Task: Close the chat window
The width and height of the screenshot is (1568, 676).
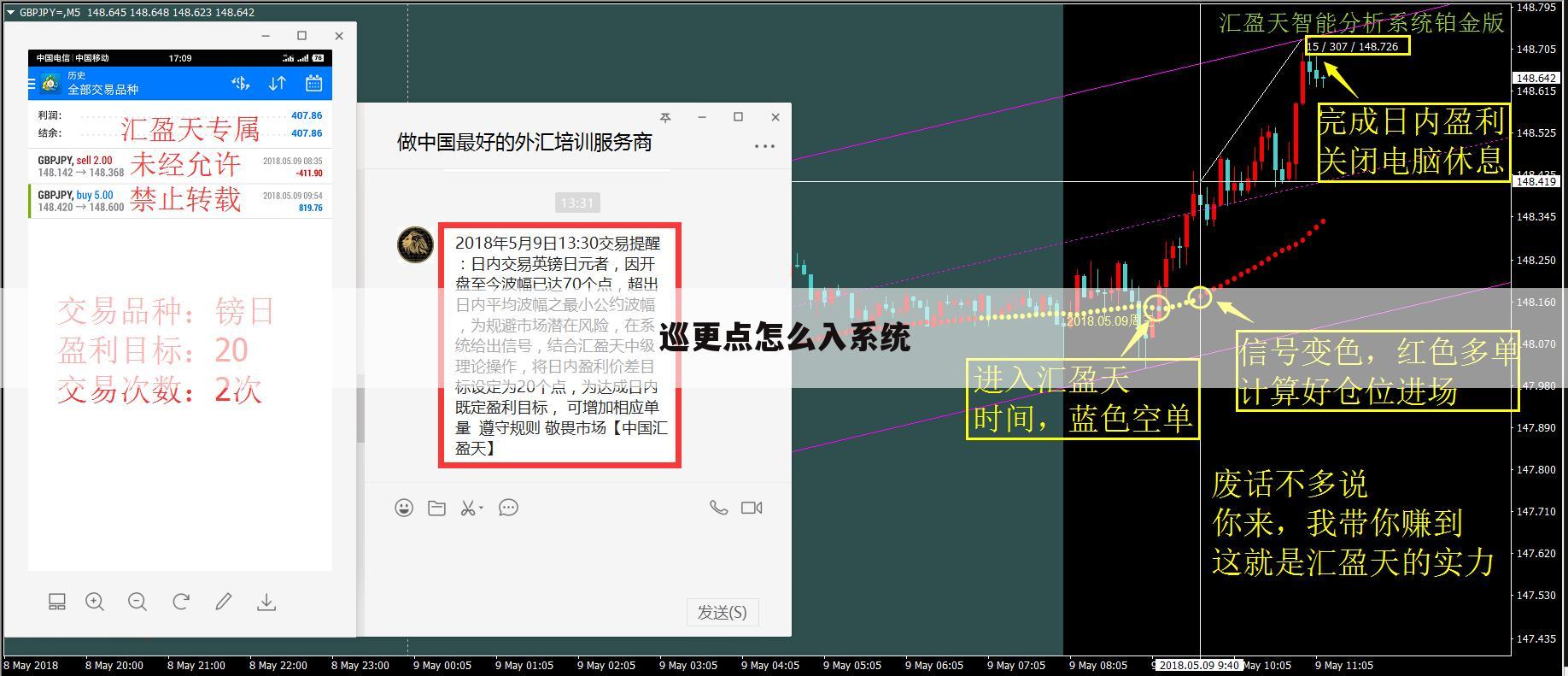Action: pyautogui.click(x=775, y=117)
